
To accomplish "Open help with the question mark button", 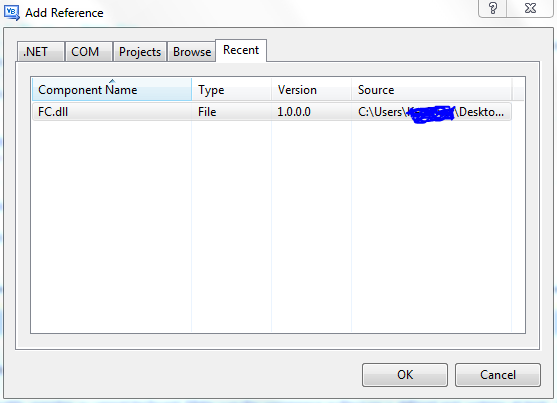I will coord(493,8).
